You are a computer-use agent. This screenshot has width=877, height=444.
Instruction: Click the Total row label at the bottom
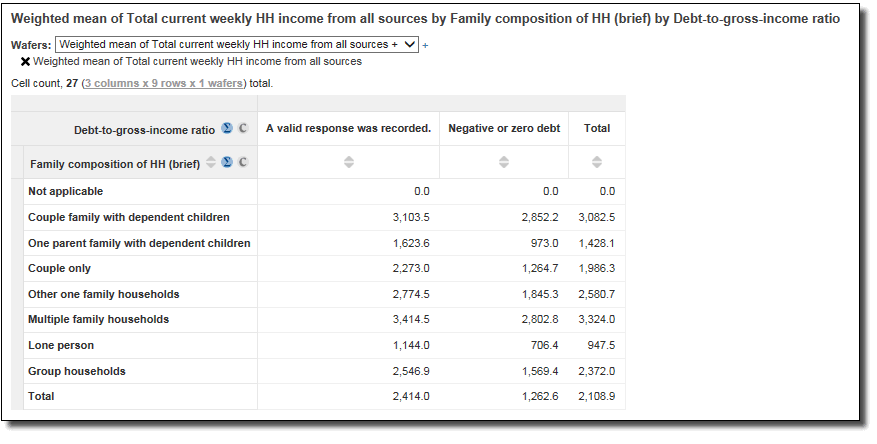point(41,396)
